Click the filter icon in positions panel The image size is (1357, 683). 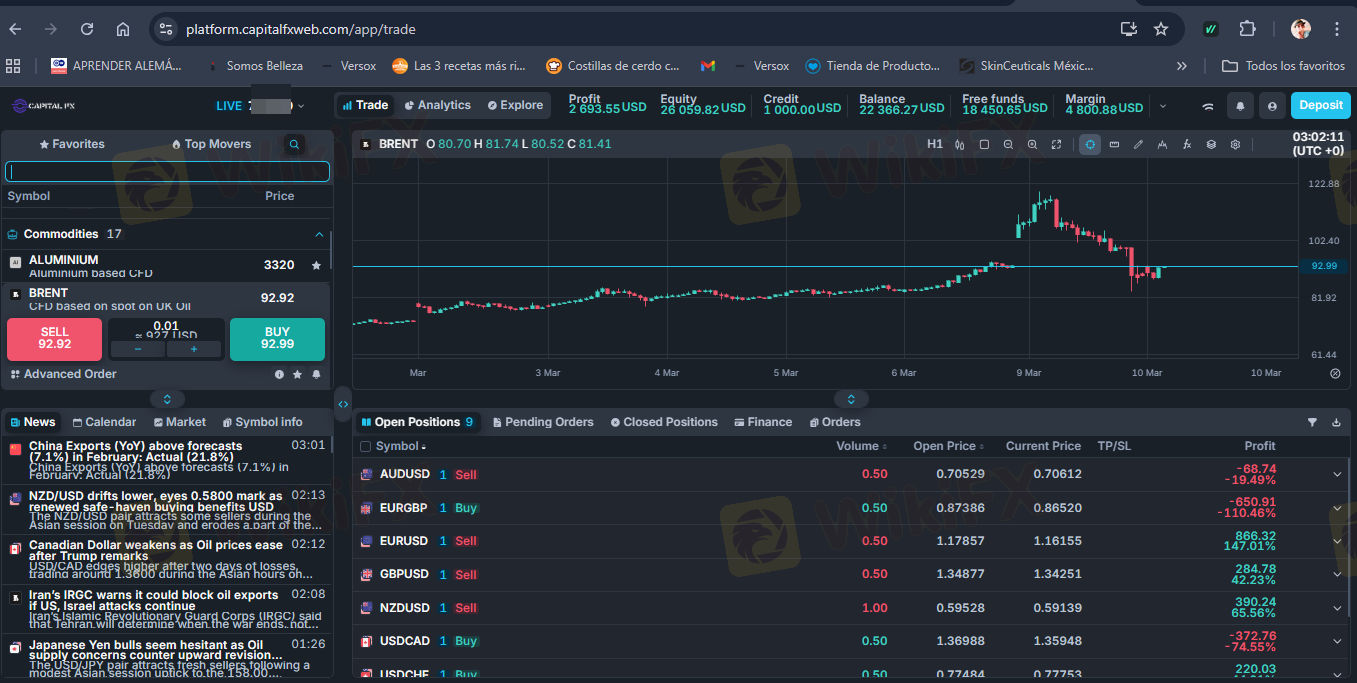[x=1312, y=422]
